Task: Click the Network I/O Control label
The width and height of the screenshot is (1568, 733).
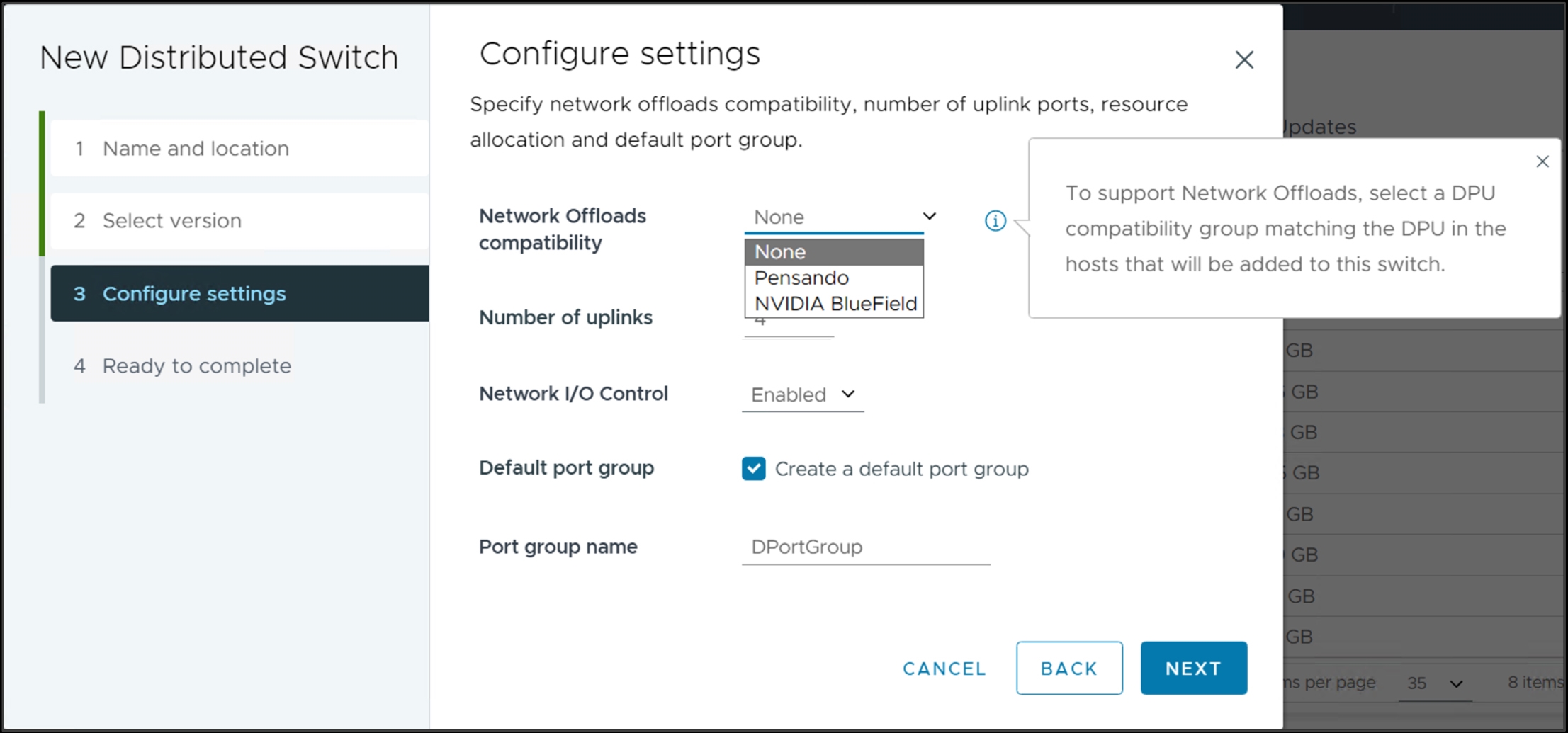Action: (x=573, y=394)
